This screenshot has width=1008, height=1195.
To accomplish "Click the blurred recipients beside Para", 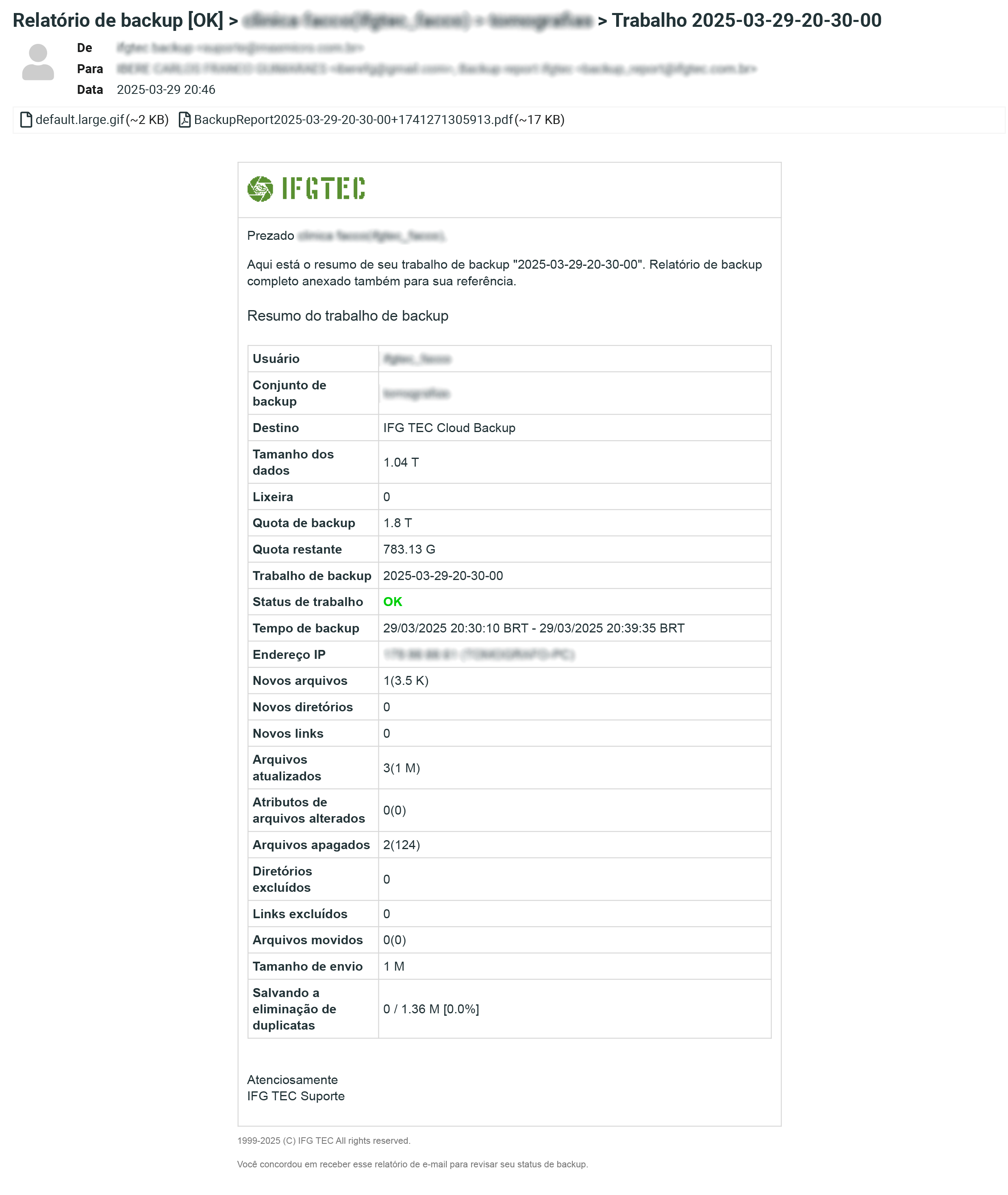I will point(437,69).
